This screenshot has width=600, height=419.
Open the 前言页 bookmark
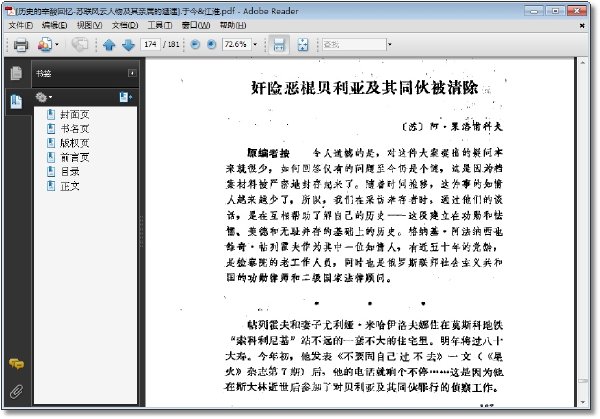(75, 157)
